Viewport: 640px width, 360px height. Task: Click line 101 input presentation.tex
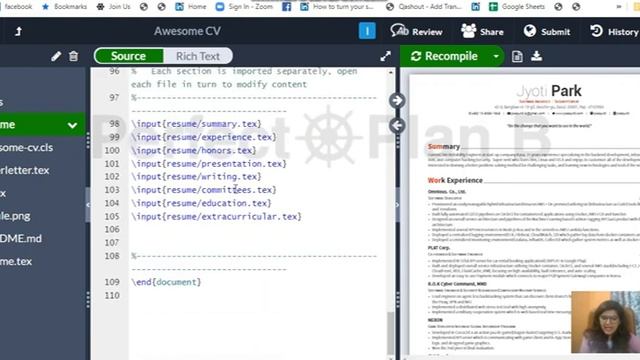[209, 164]
